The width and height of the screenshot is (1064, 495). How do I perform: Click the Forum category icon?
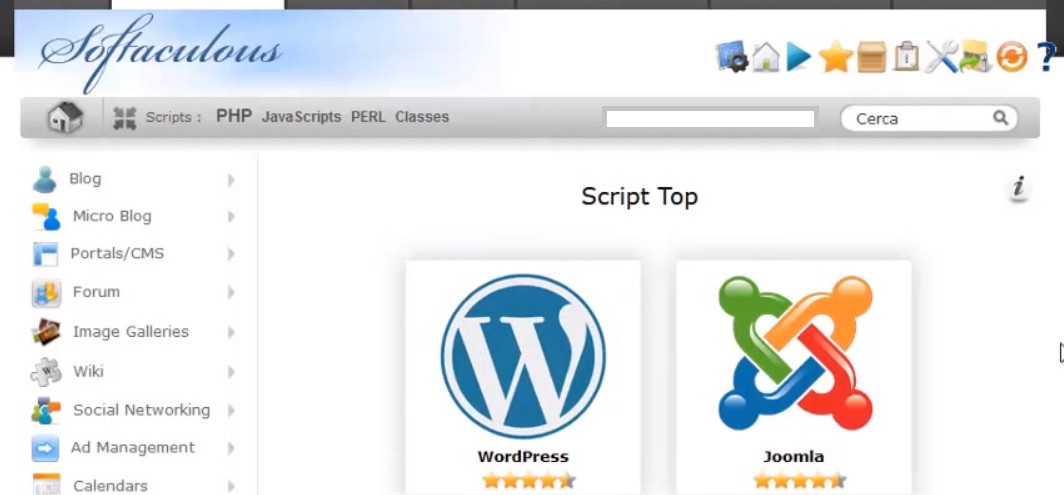coord(46,293)
